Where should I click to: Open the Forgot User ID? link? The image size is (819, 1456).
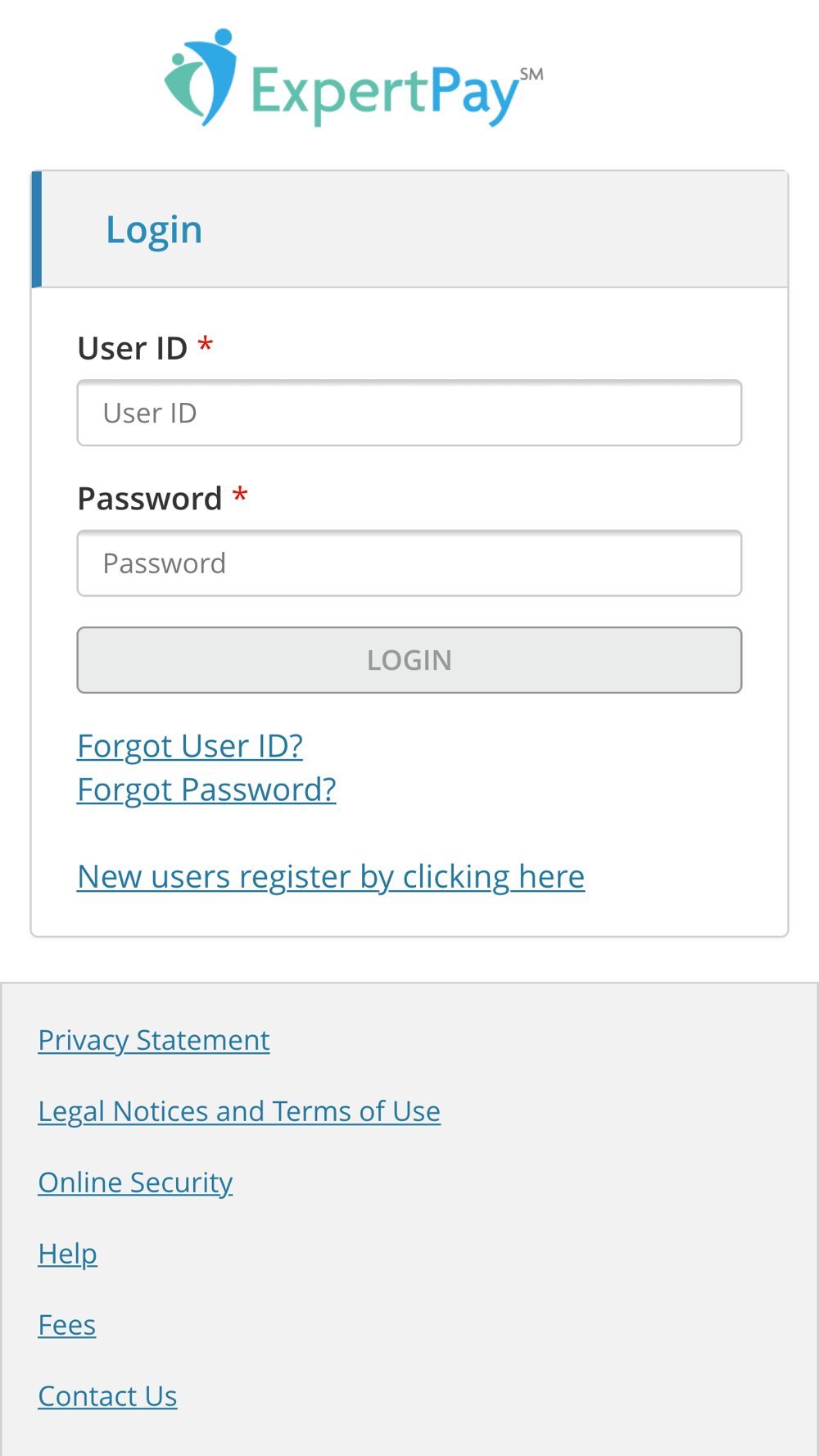click(190, 746)
